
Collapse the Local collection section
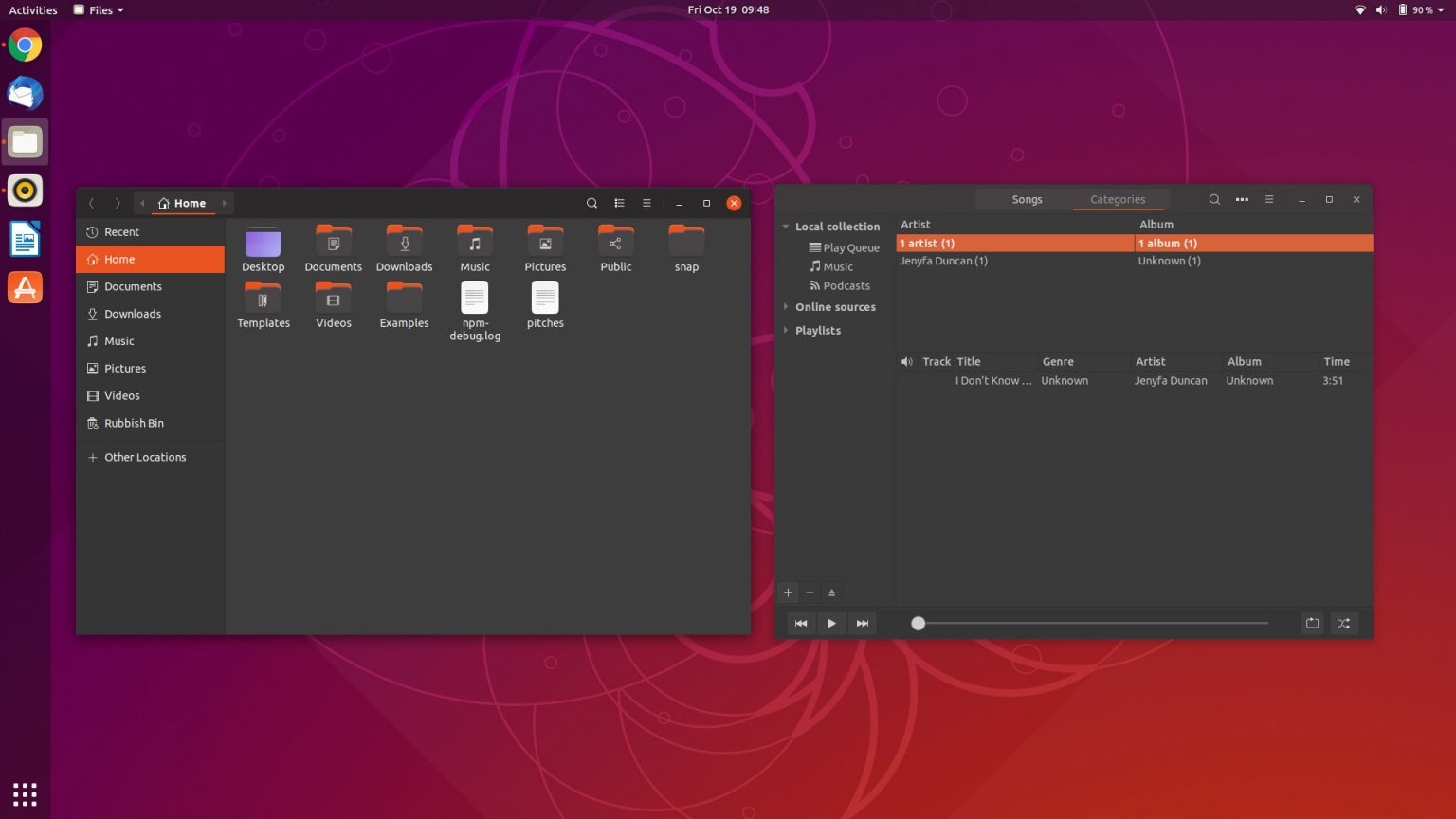786,227
